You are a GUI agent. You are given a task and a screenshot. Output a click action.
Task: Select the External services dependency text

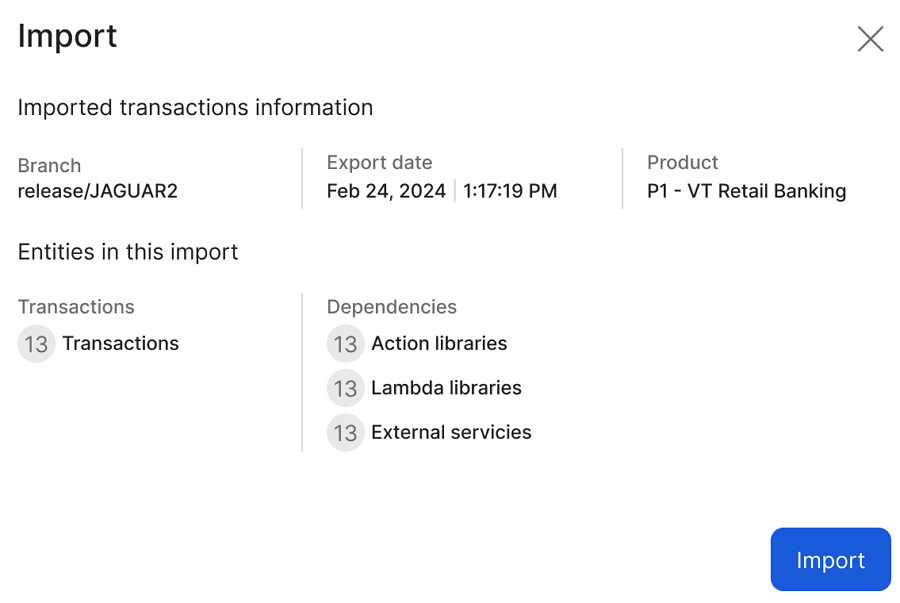coord(451,433)
